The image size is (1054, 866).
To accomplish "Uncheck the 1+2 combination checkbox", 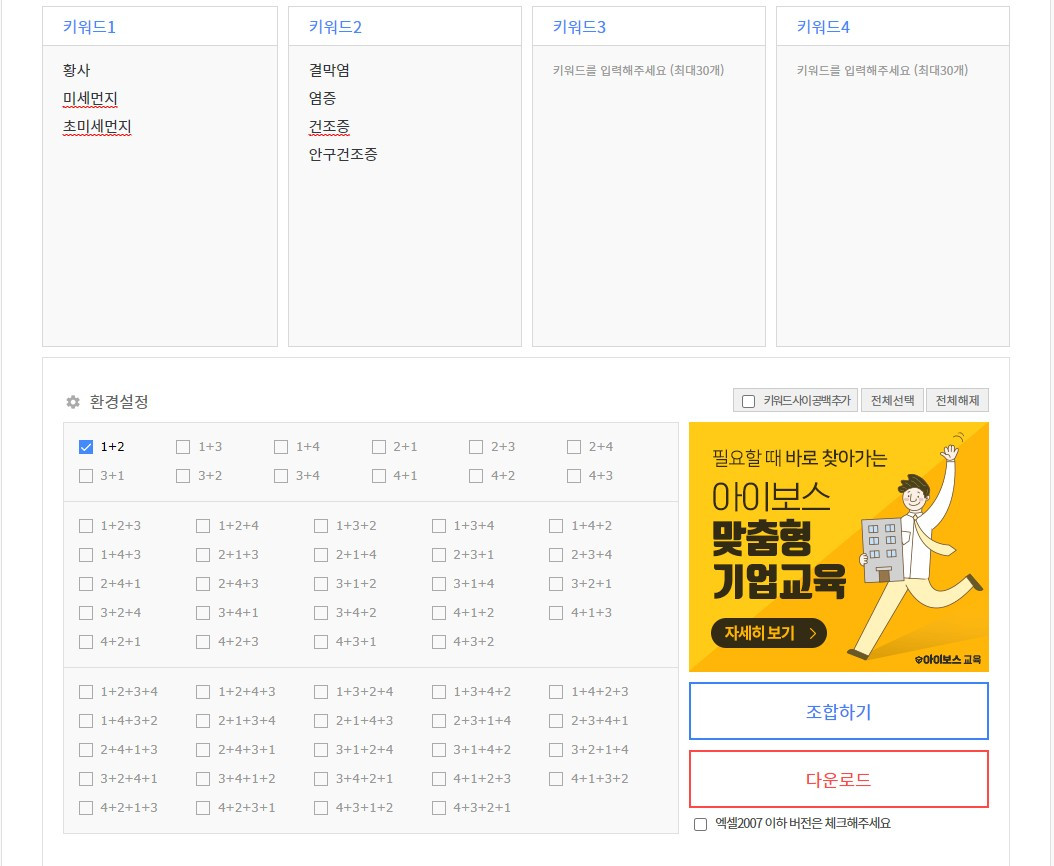I will coord(86,447).
